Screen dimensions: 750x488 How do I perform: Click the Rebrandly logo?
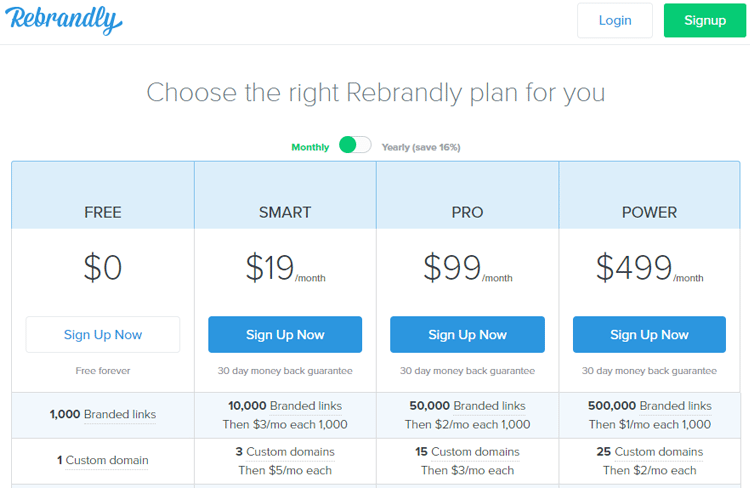[65, 20]
